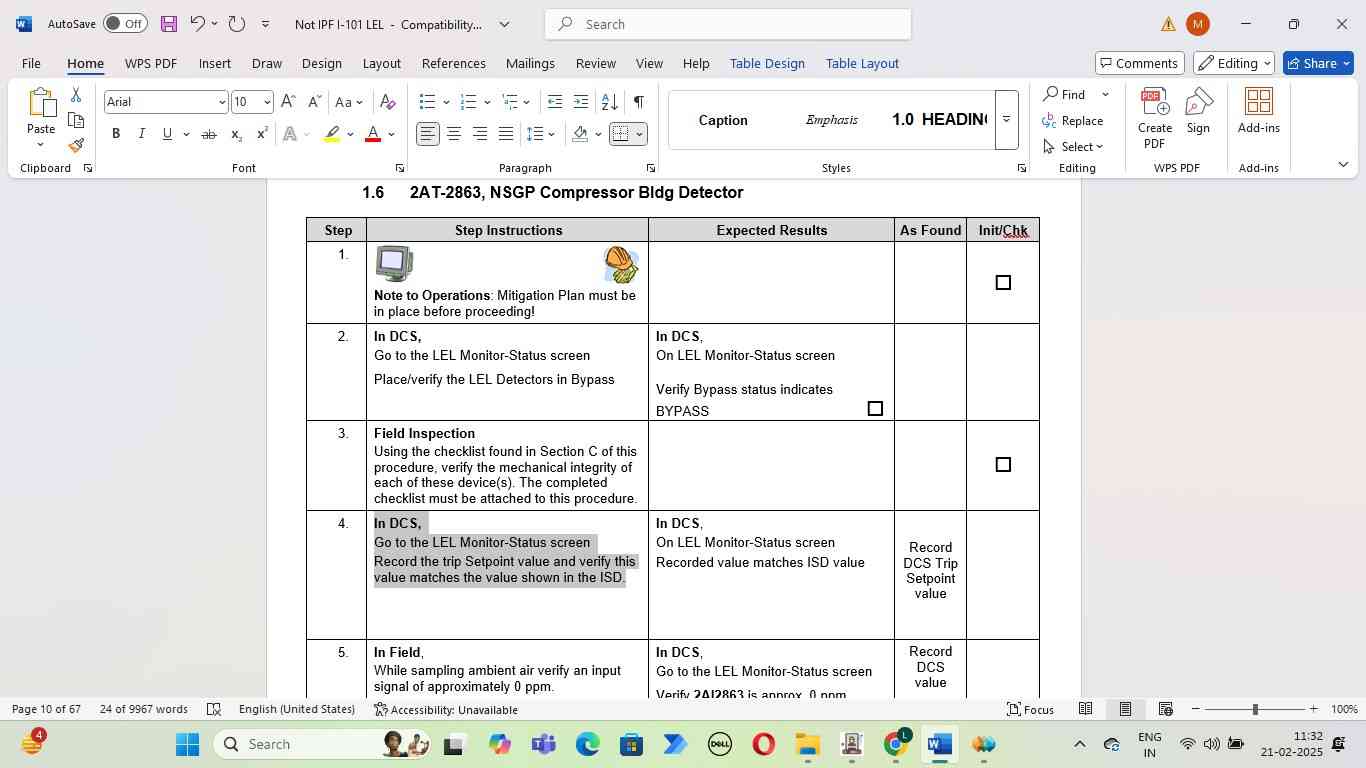Open the text highlight color swatch
This screenshot has height=768, width=1366.
pyautogui.click(x=332, y=134)
